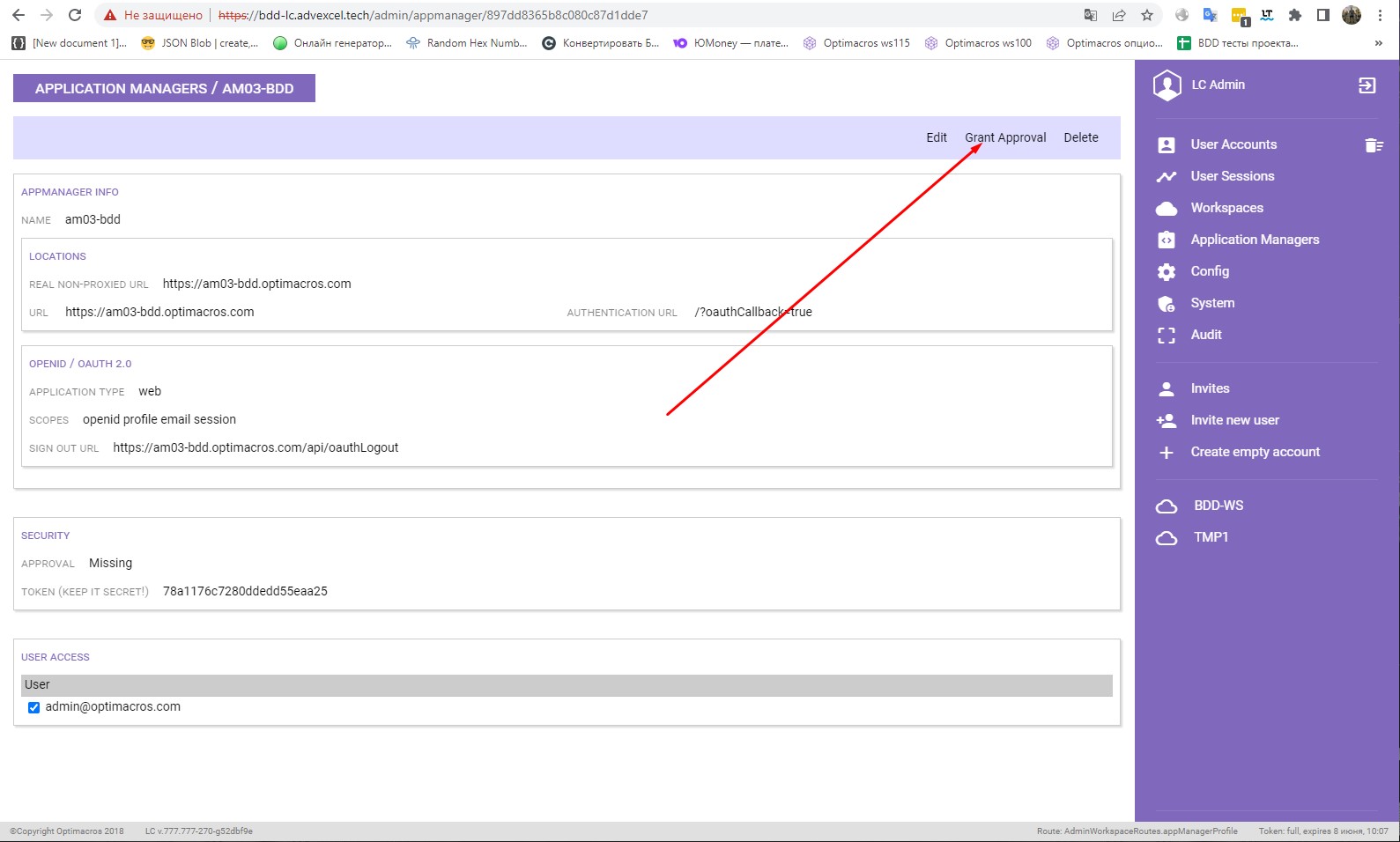Open Application Managers menu item
1400x842 pixels.
[x=1255, y=240]
